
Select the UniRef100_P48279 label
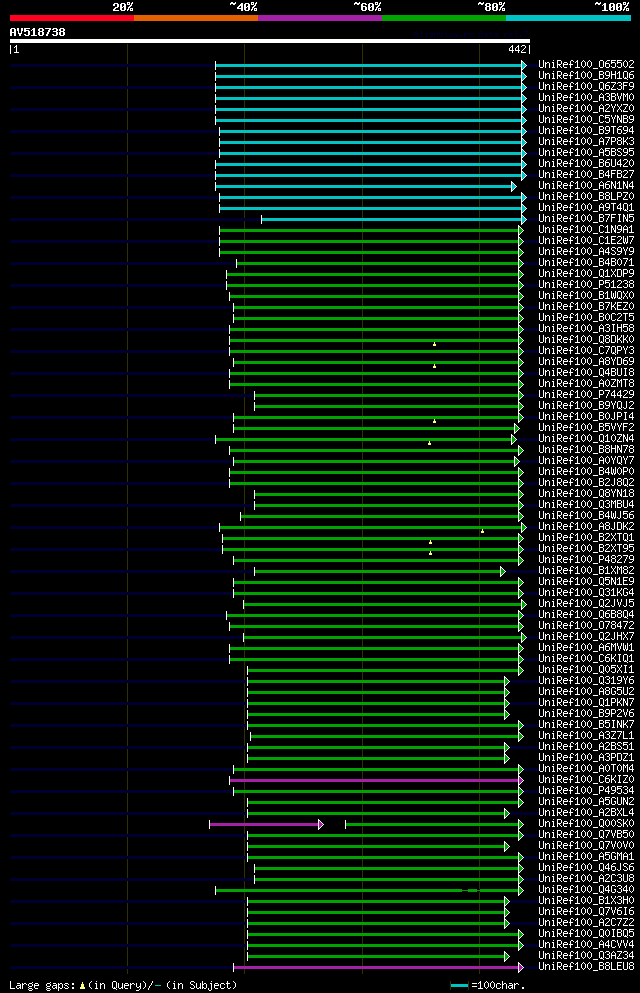point(586,560)
